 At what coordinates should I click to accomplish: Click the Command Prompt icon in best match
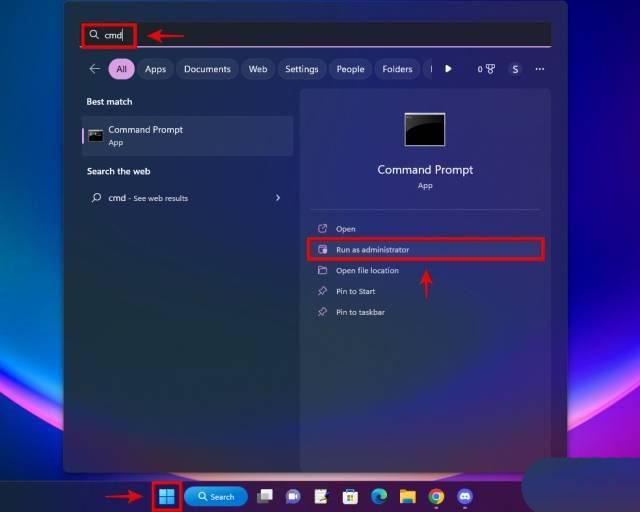(96, 136)
